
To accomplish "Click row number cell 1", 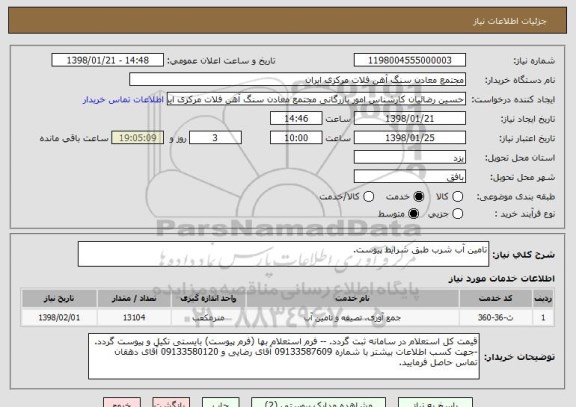I will pyautogui.click(x=543, y=317).
